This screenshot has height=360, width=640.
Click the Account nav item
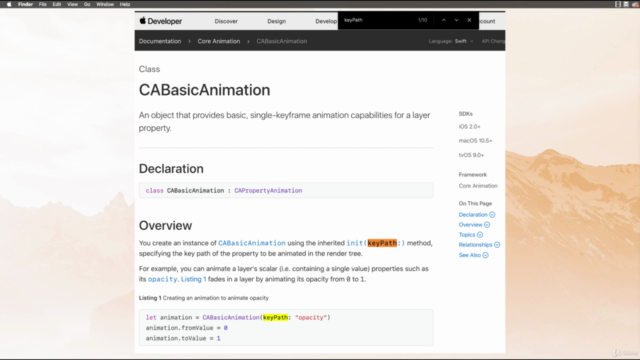pos(487,21)
